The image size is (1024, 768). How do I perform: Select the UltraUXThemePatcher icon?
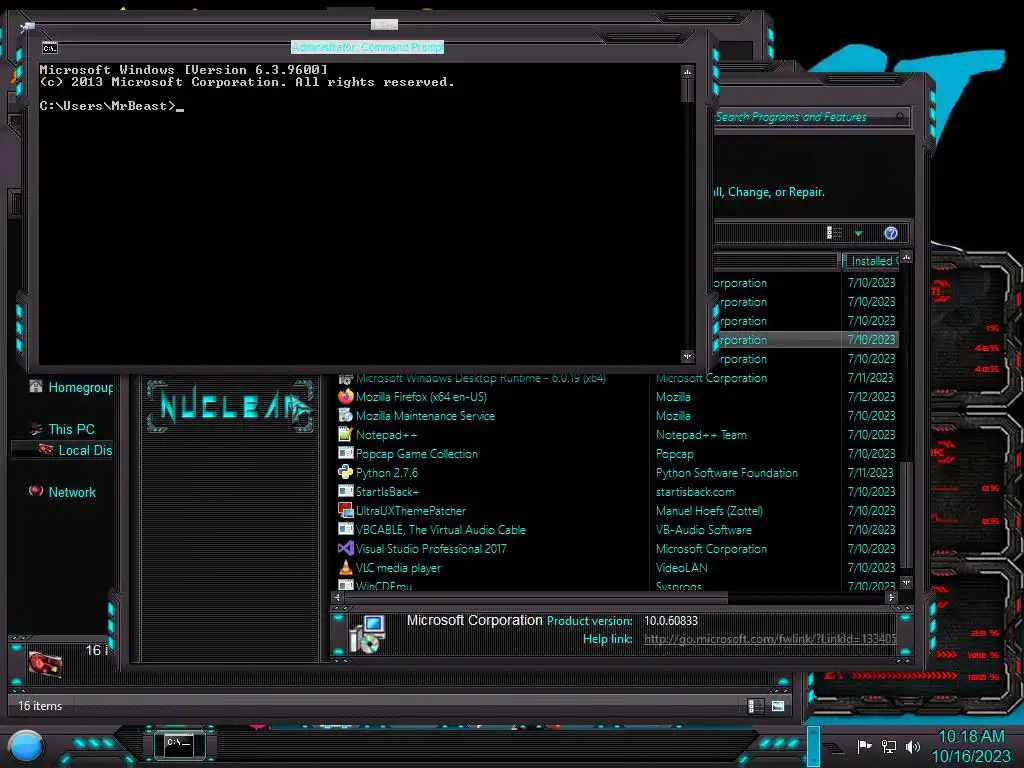pos(345,510)
